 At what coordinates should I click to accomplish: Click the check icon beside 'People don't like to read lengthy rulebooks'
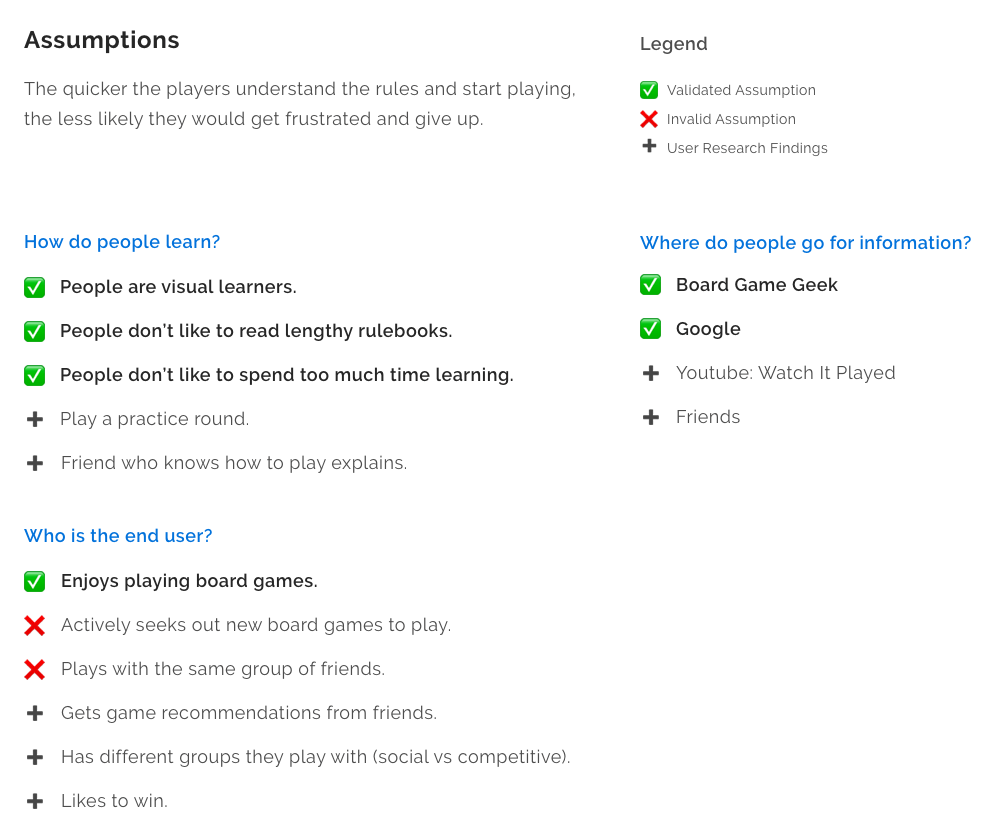(x=34, y=331)
